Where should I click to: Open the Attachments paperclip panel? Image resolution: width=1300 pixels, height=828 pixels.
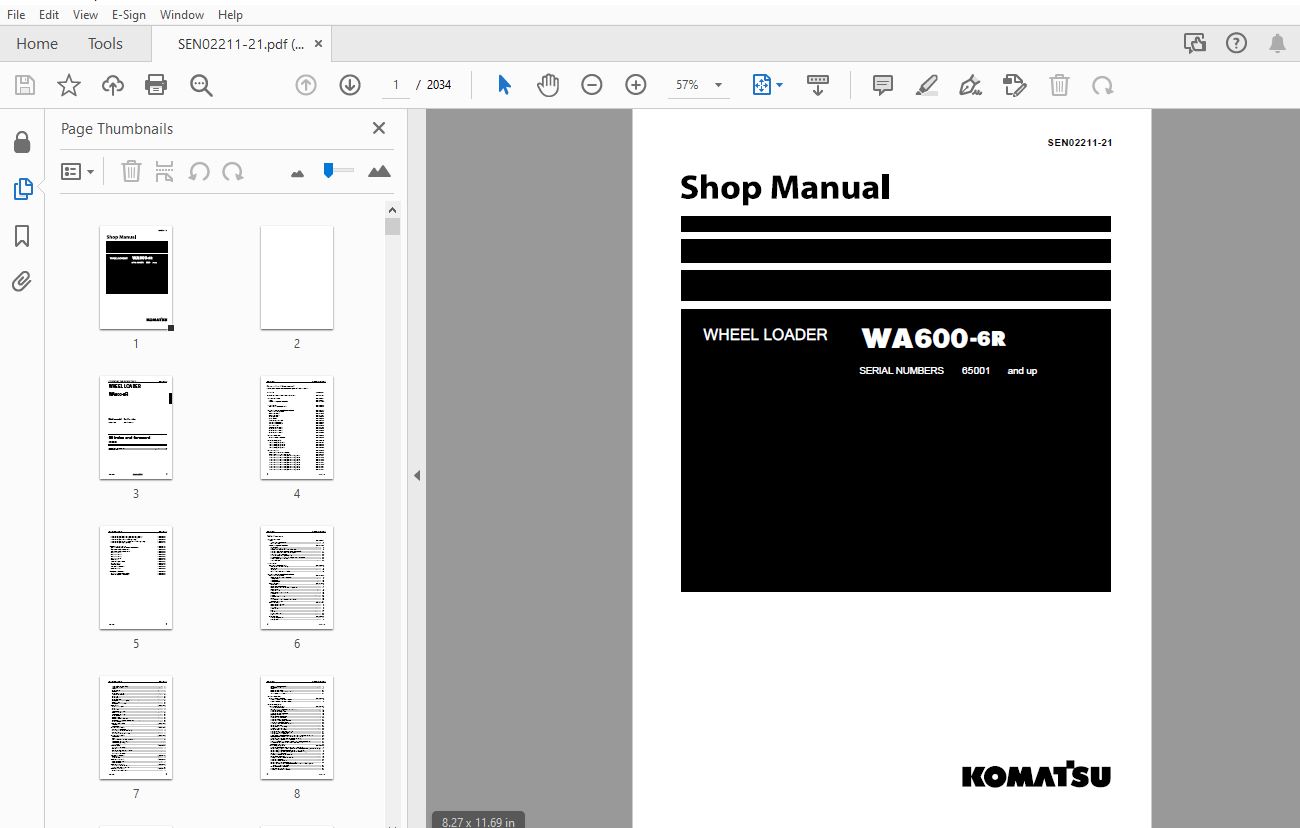click(x=22, y=282)
